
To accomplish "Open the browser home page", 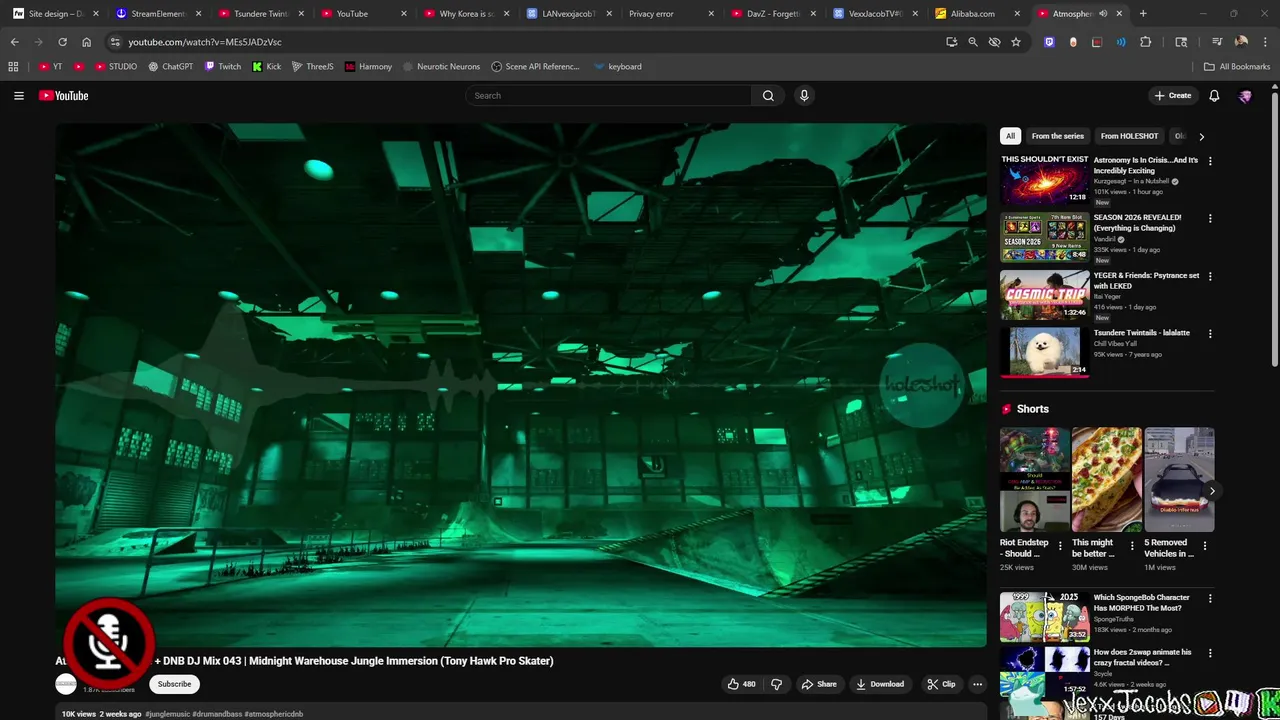I will tap(86, 42).
